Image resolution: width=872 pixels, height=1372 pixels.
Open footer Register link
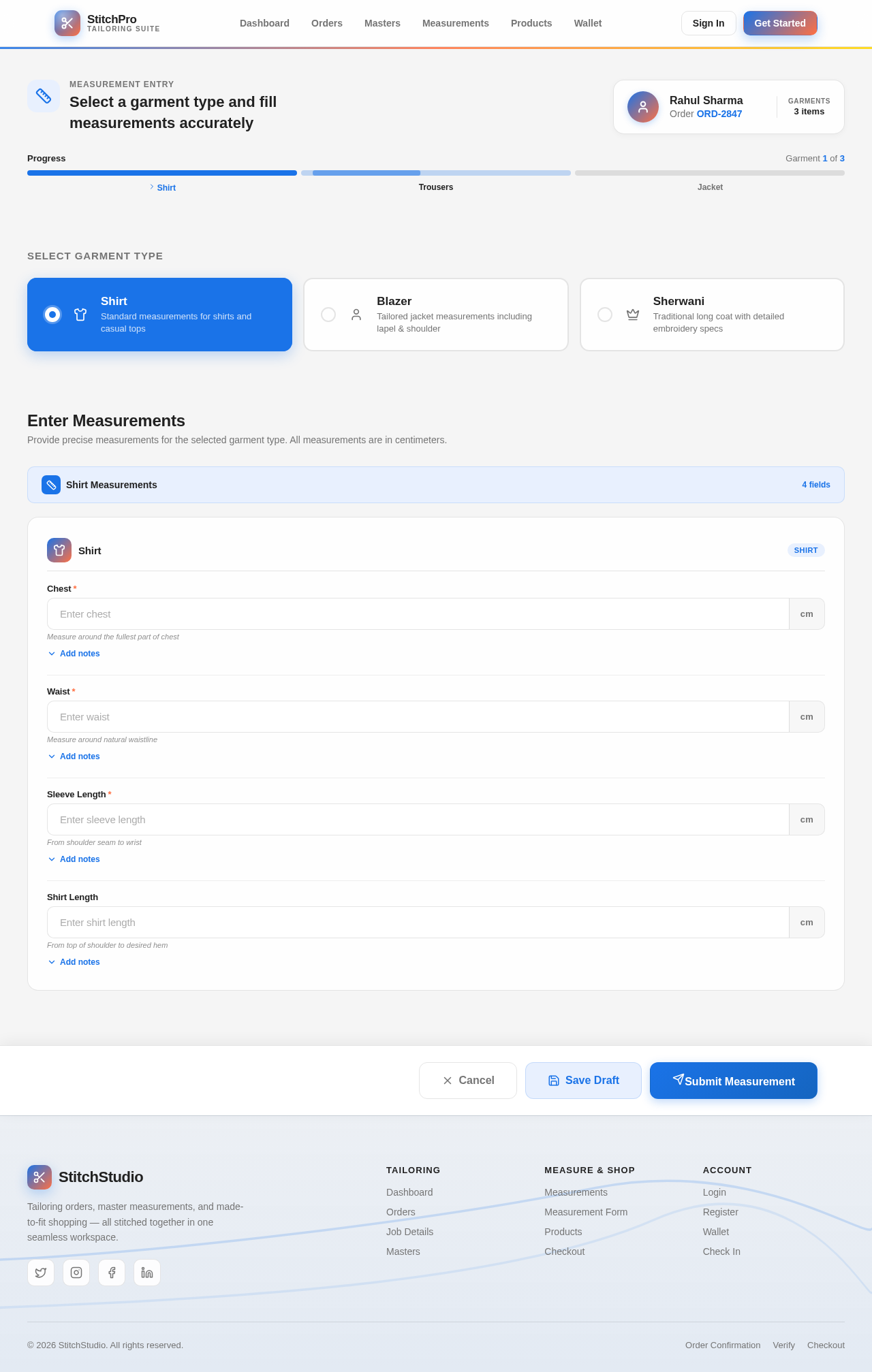[x=721, y=1212]
